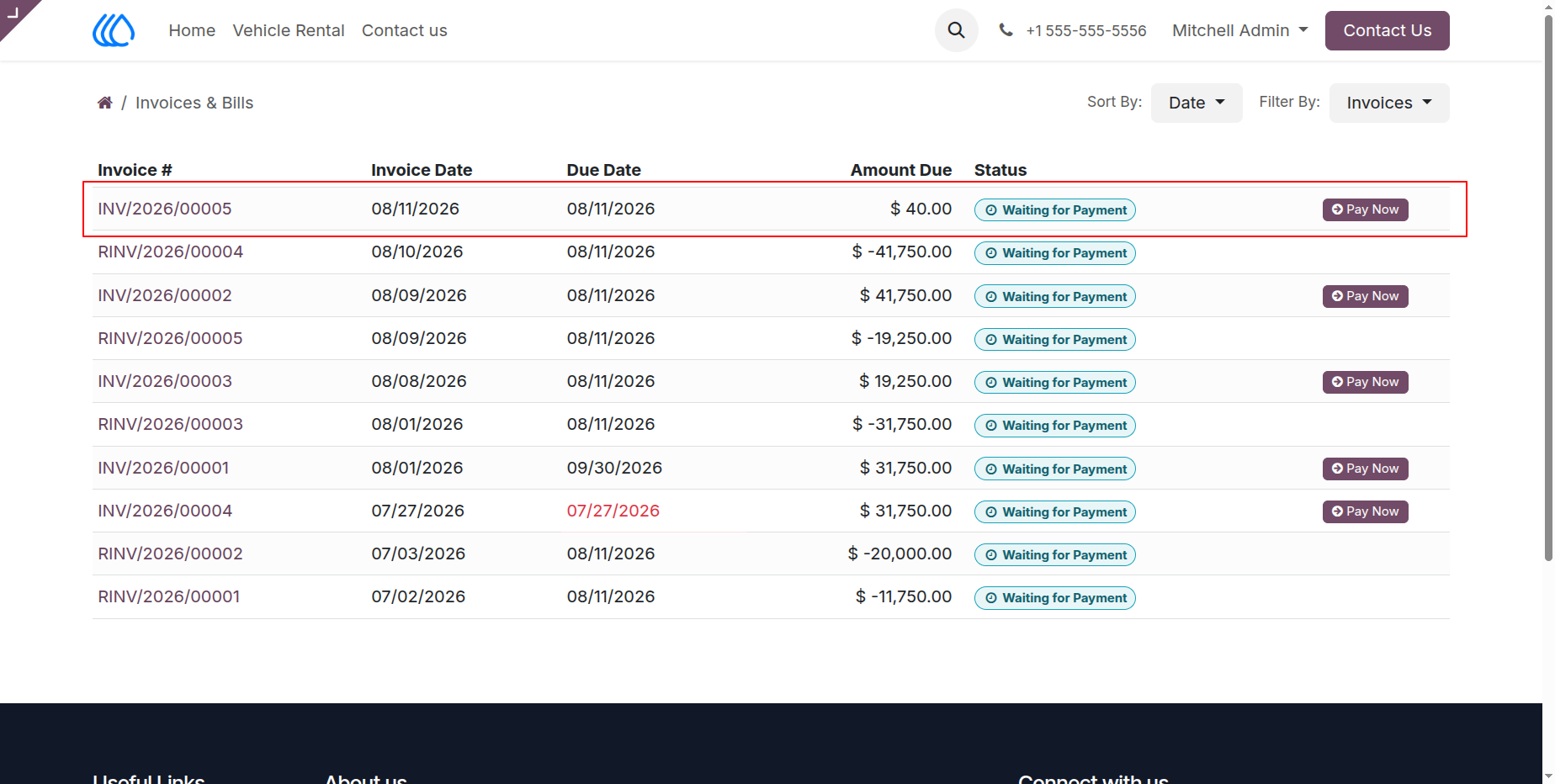Screen dimensions: 1555x784
Task: Open refund RINV/2026/00001
Action: click(x=169, y=596)
